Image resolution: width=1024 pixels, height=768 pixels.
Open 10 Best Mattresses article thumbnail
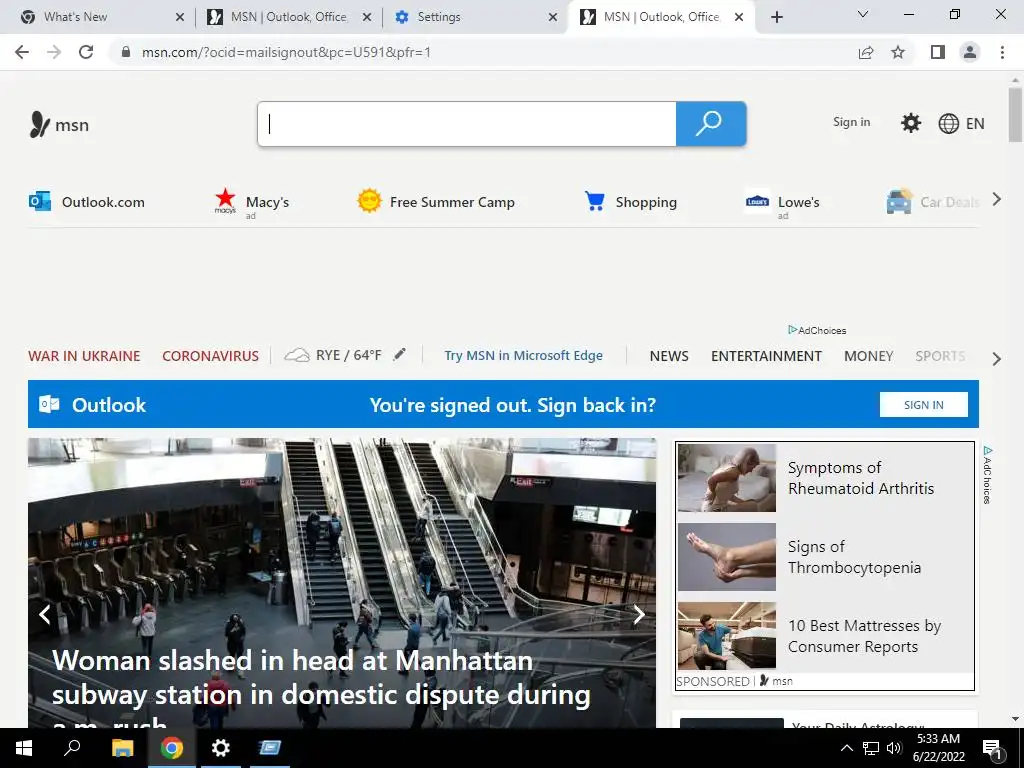click(x=727, y=635)
